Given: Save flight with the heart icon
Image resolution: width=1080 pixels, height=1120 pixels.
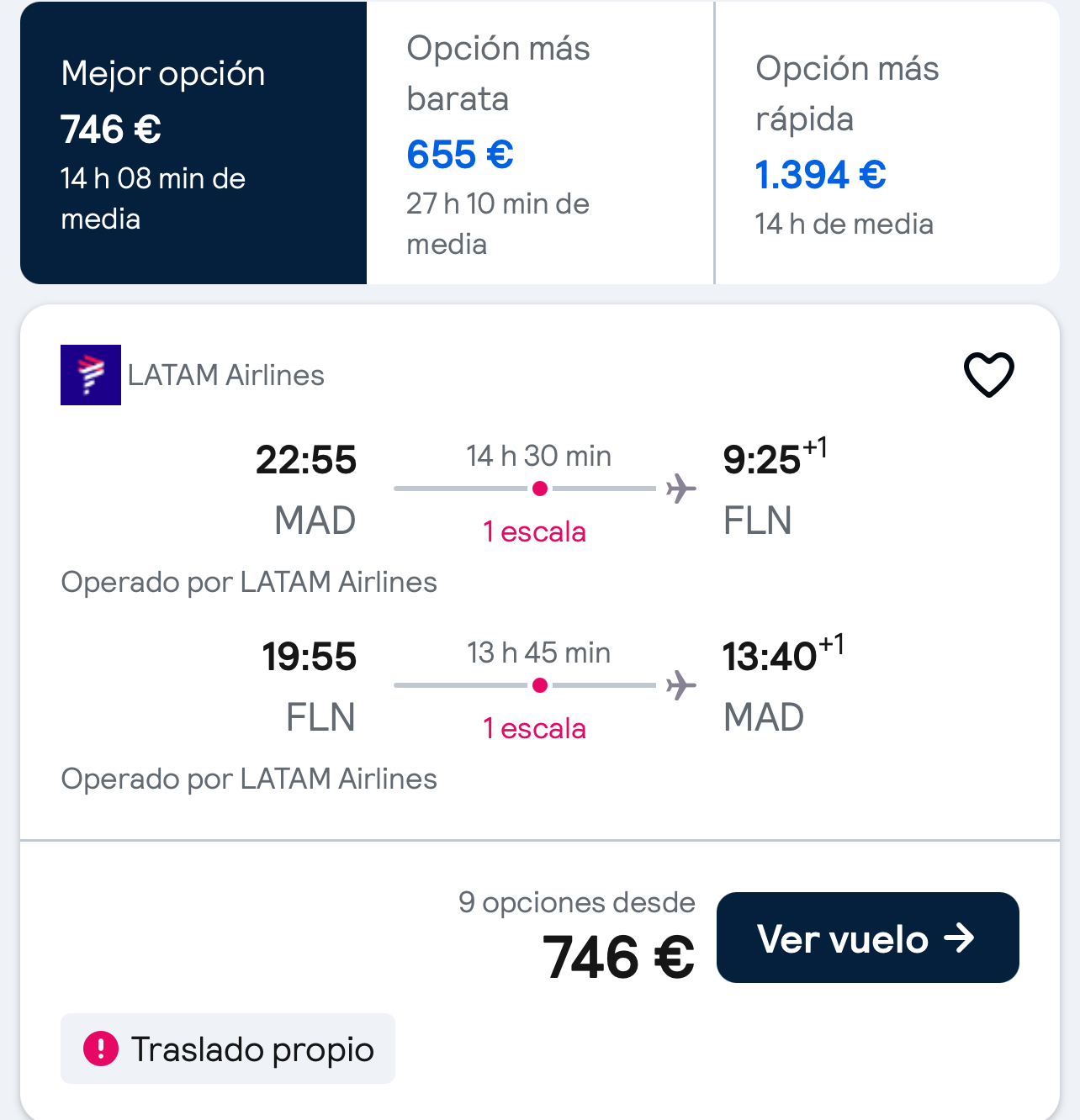Looking at the screenshot, I should coord(988,374).
